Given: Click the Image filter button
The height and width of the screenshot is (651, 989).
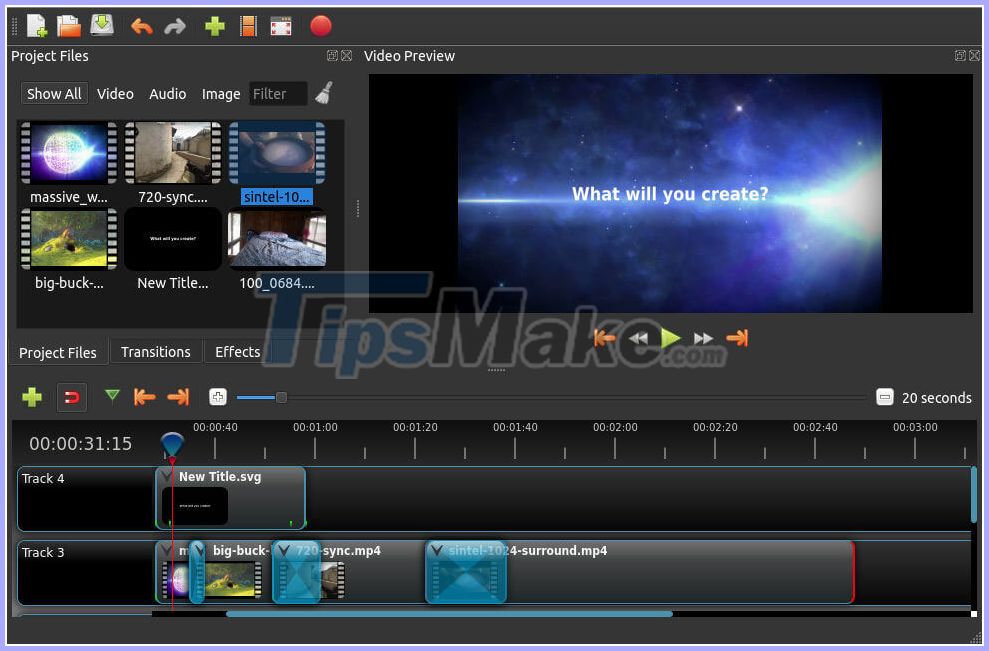Looking at the screenshot, I should tap(220, 93).
